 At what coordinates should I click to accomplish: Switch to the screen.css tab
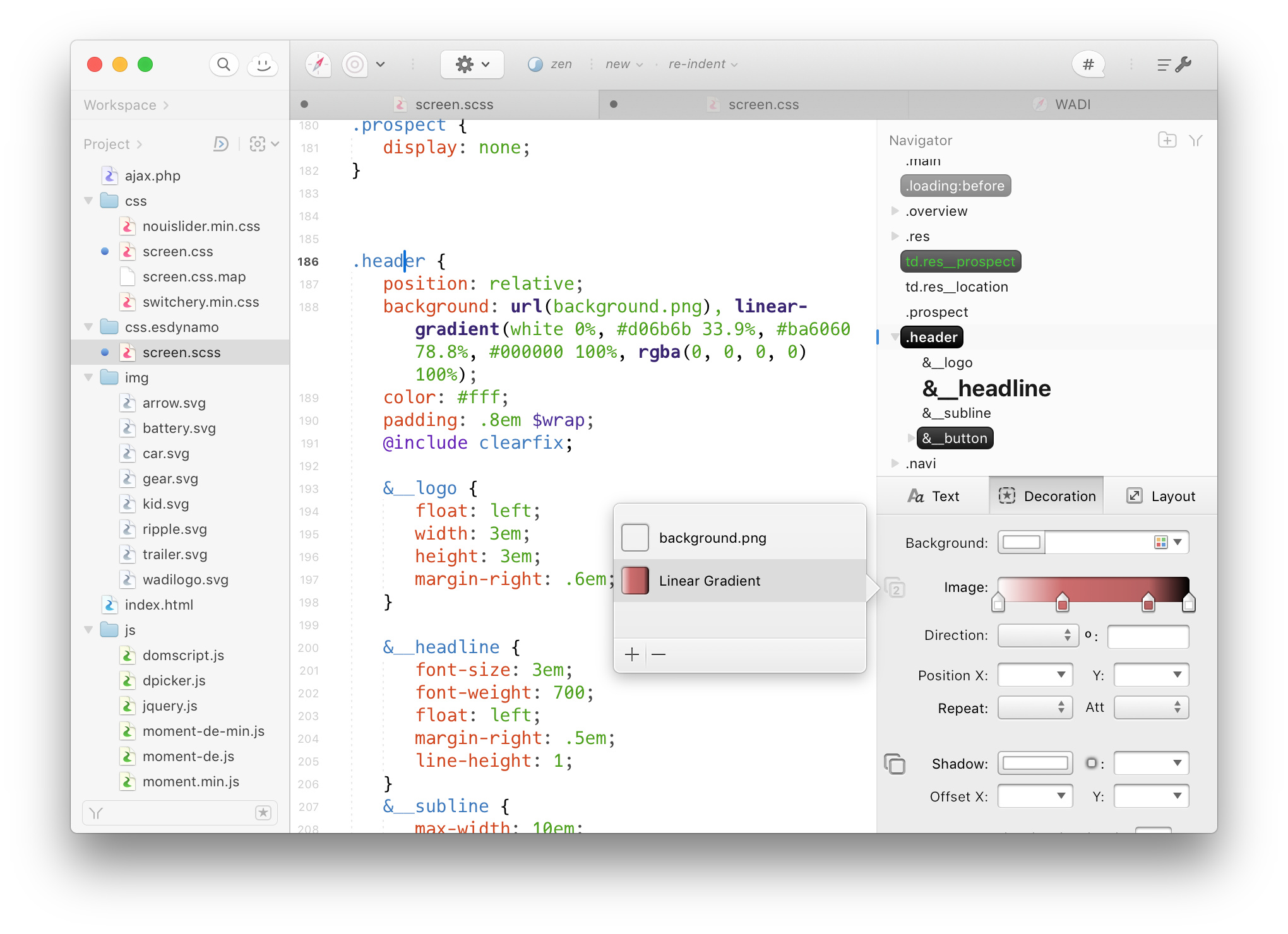coord(763,105)
